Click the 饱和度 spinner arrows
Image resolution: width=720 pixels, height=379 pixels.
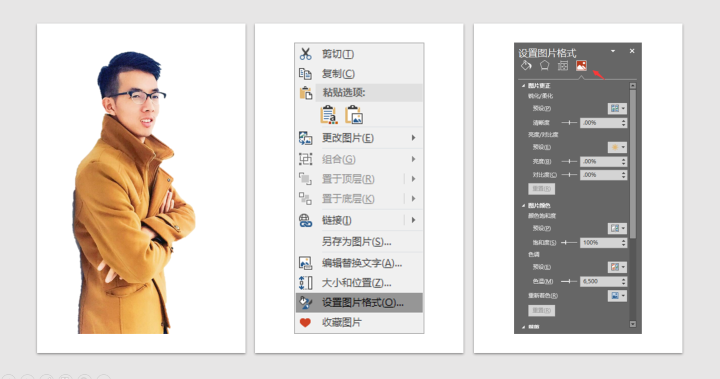(624, 243)
